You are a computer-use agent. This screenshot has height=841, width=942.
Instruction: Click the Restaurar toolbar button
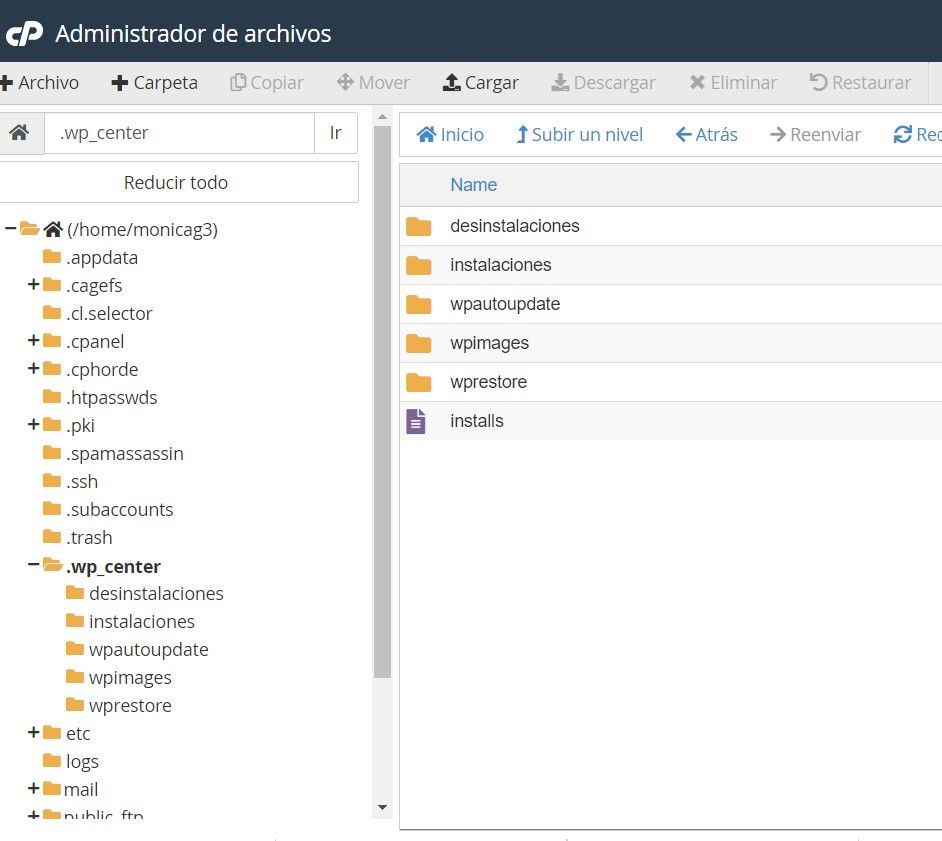coord(860,82)
